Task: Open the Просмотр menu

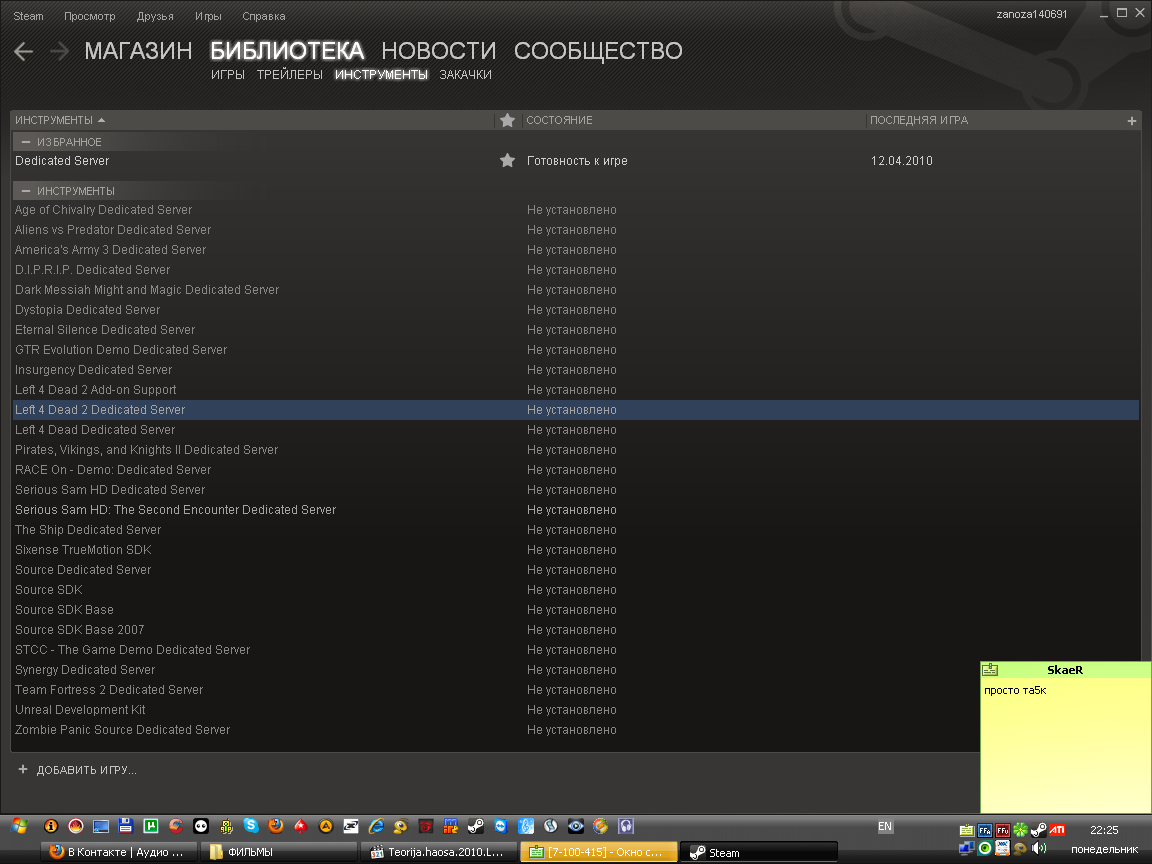Action: (x=90, y=16)
